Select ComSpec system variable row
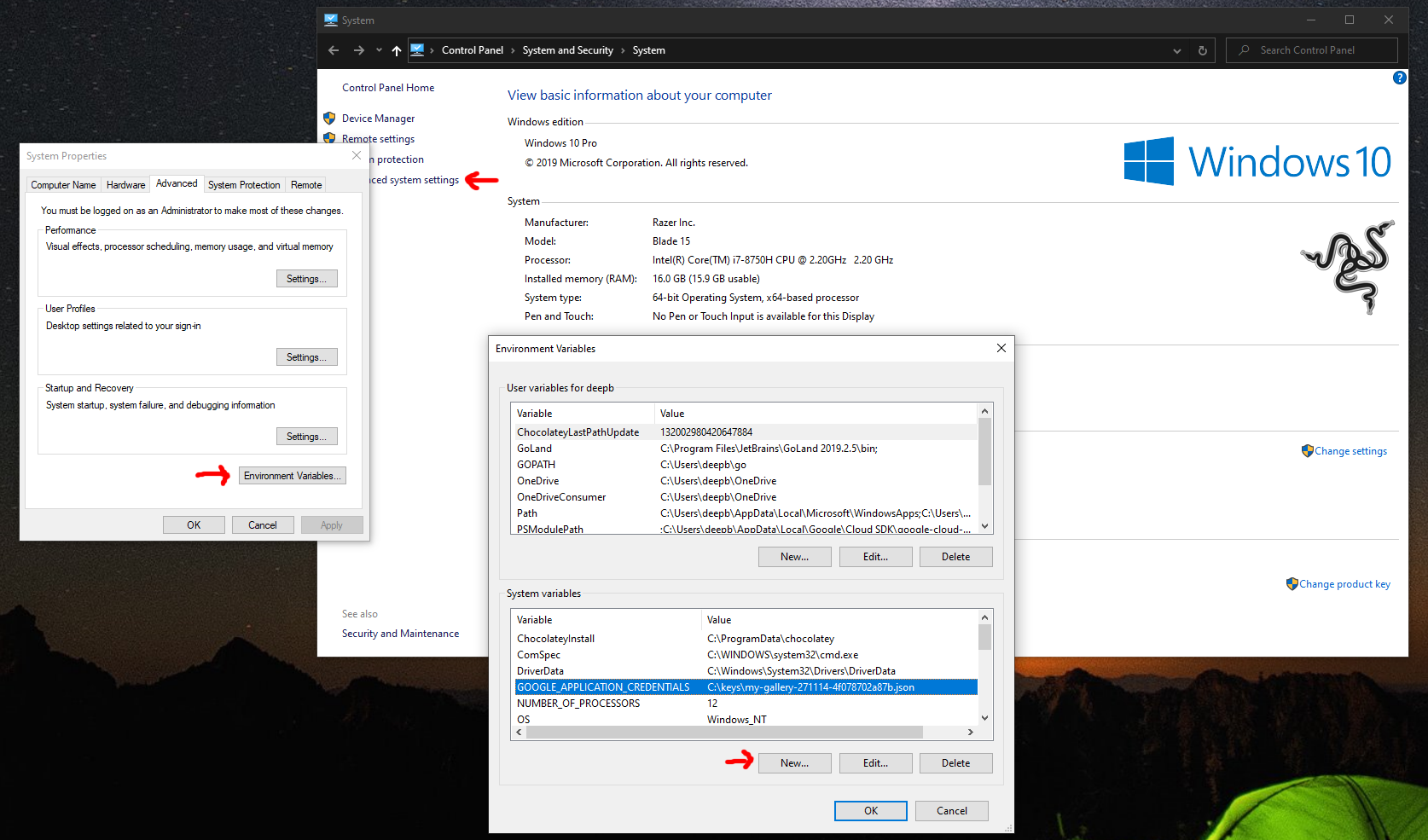Image resolution: width=1428 pixels, height=840 pixels. click(745, 655)
